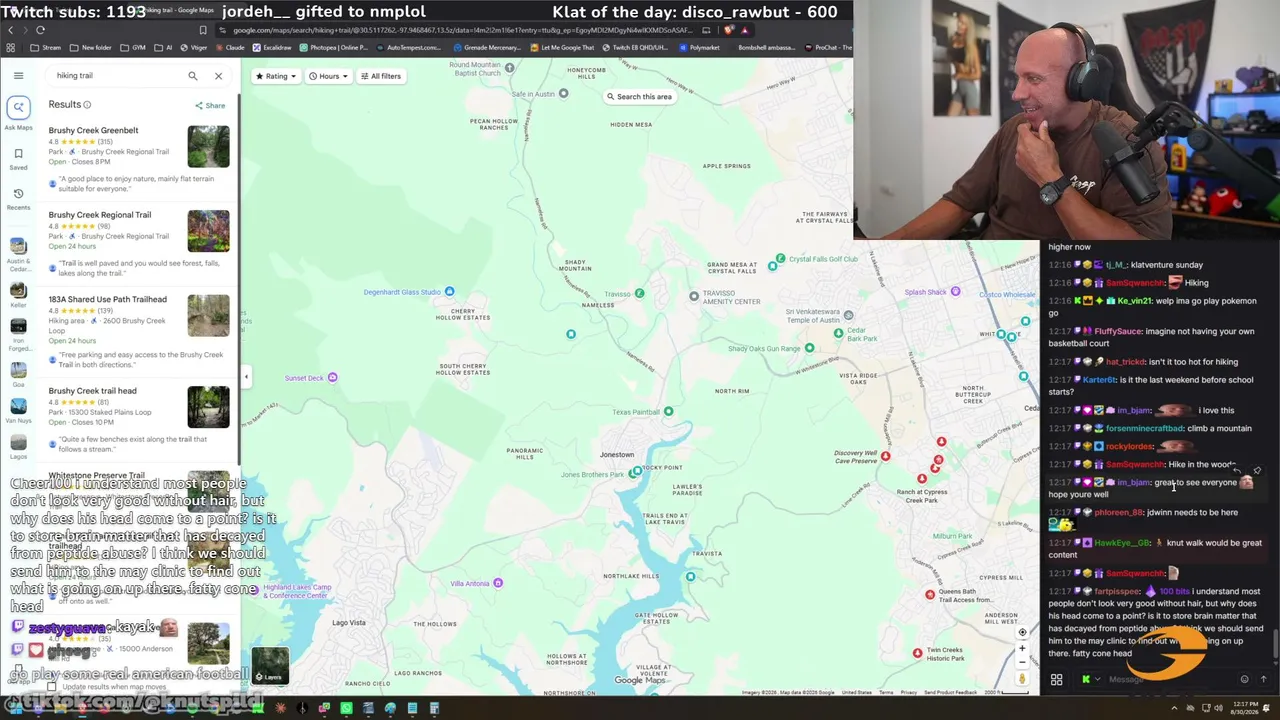The width and height of the screenshot is (1280, 720).
Task: Bookmark this page icon in address bar
Action: [x=202, y=30]
